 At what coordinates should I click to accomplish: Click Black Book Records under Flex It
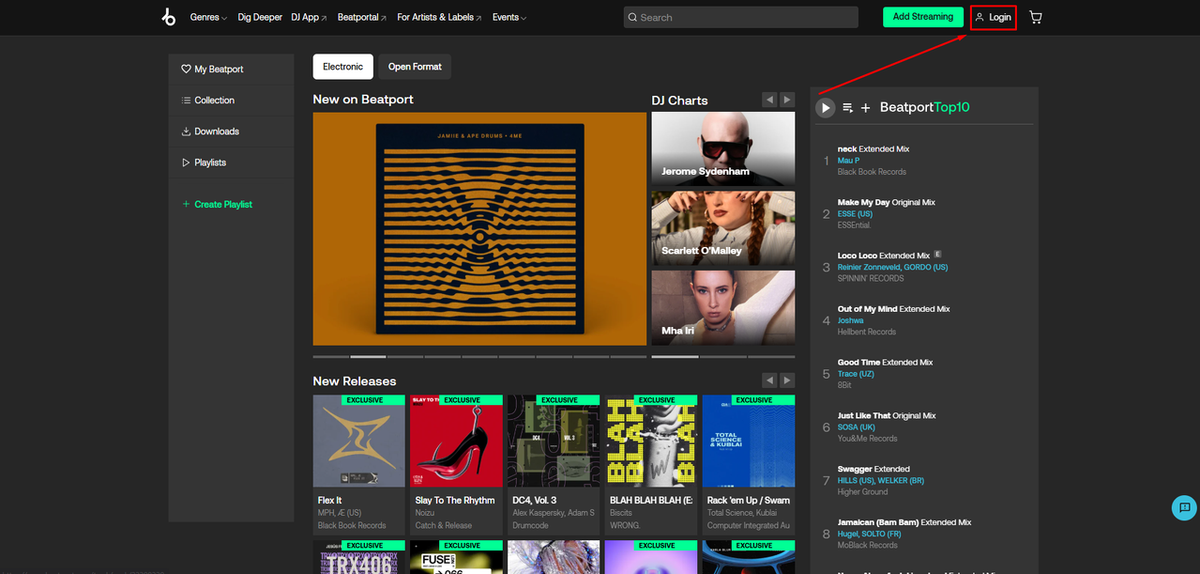pos(352,525)
